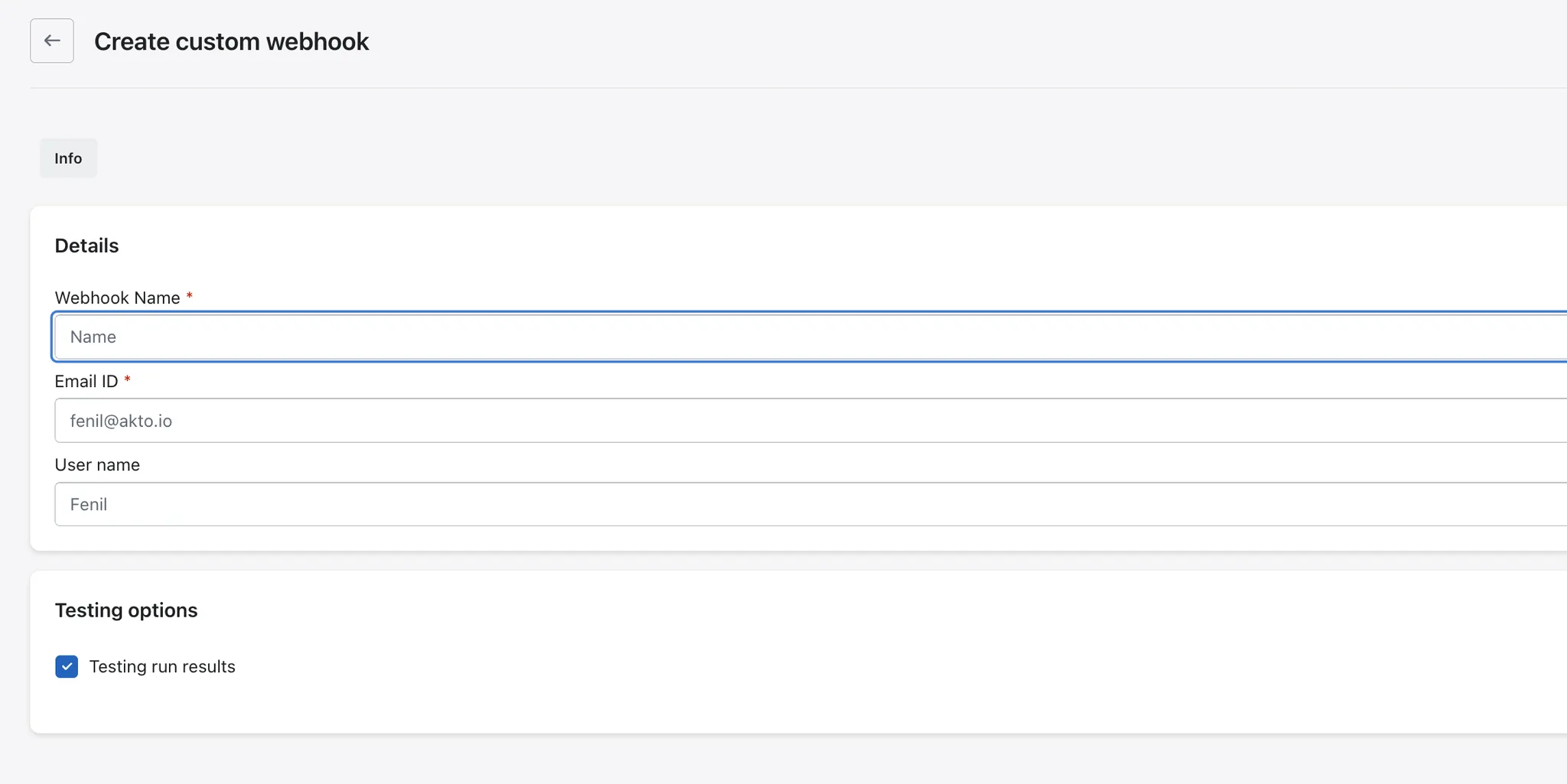Click the red asterisk beside Email ID

coord(127,379)
